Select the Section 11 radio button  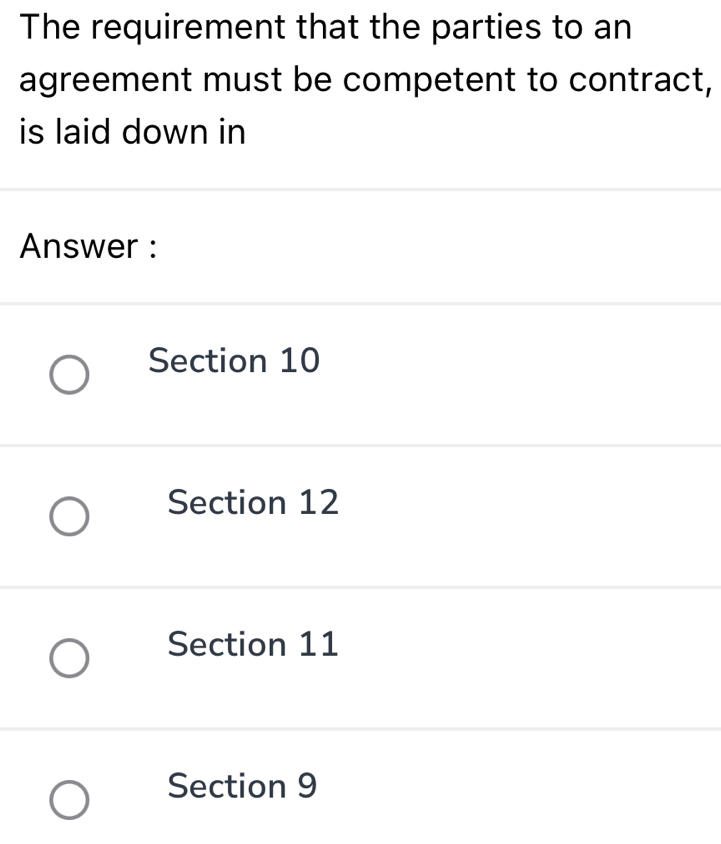(70, 658)
